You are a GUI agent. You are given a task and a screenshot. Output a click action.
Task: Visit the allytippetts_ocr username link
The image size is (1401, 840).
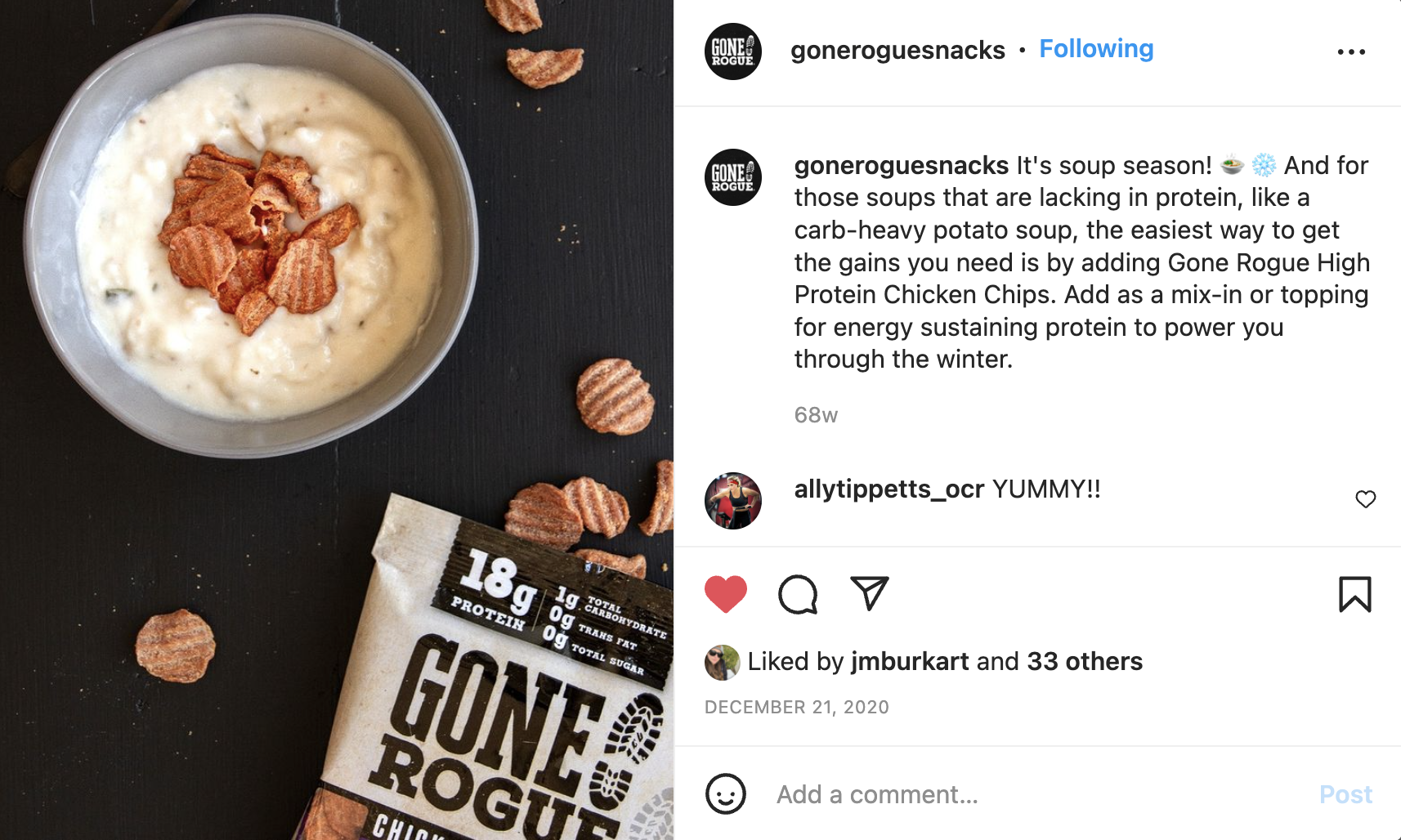coord(889,489)
